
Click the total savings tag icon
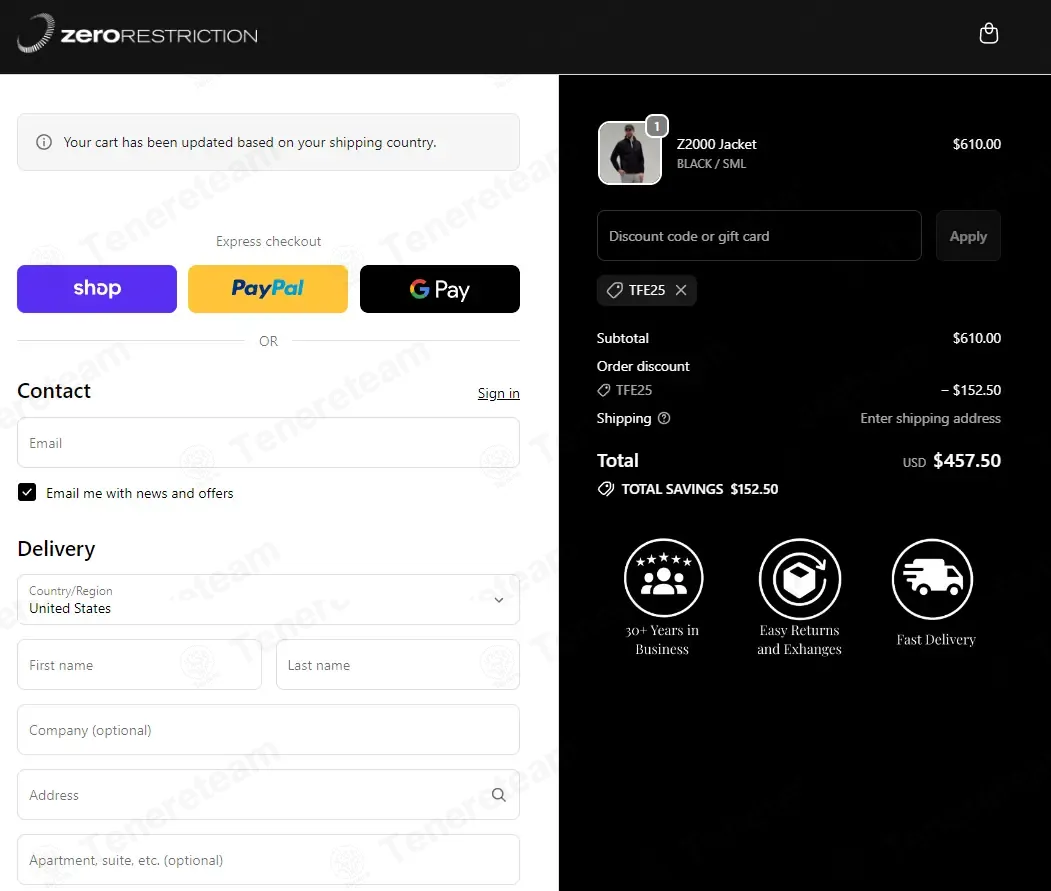[x=605, y=489]
